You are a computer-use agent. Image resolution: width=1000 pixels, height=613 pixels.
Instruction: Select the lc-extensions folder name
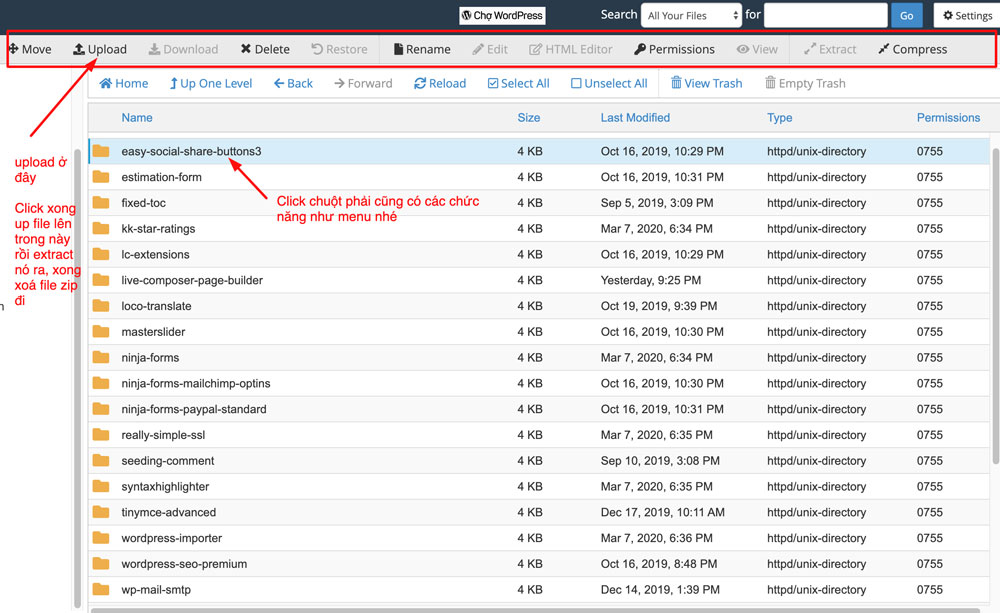point(156,255)
